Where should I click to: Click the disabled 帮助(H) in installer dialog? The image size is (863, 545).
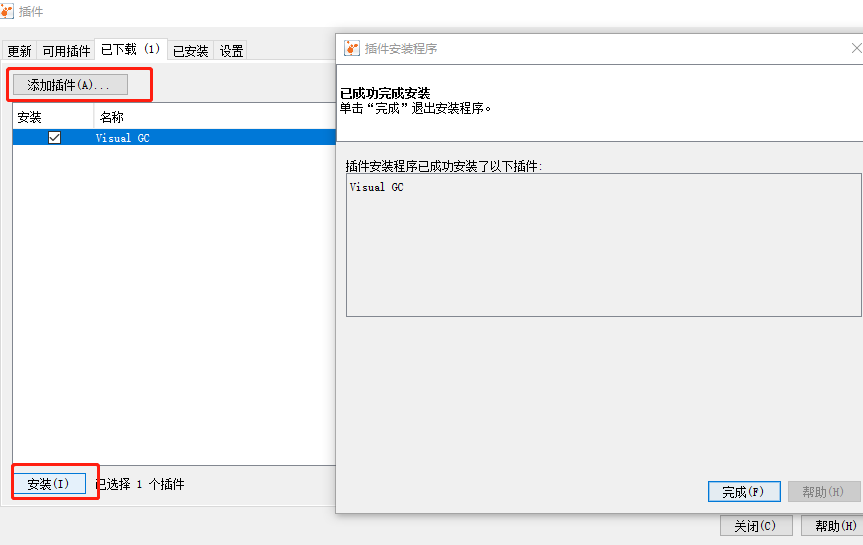click(x=824, y=492)
